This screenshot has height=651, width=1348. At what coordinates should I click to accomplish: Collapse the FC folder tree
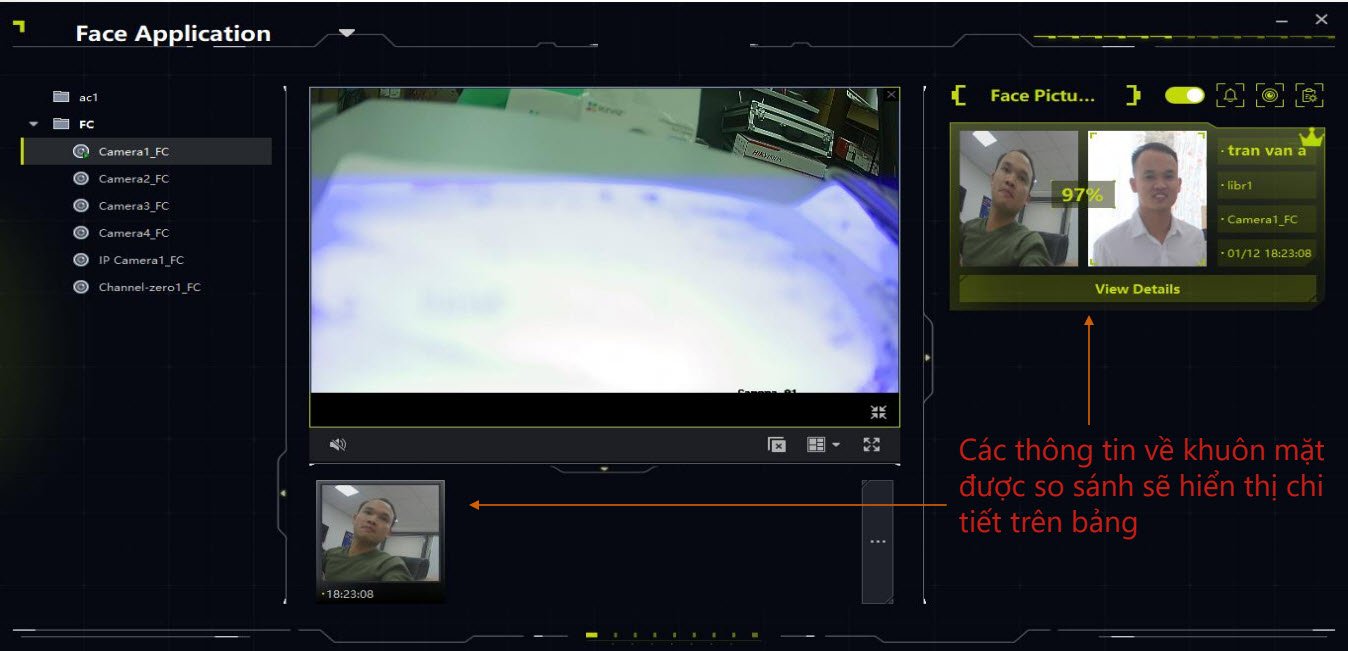click(x=34, y=124)
